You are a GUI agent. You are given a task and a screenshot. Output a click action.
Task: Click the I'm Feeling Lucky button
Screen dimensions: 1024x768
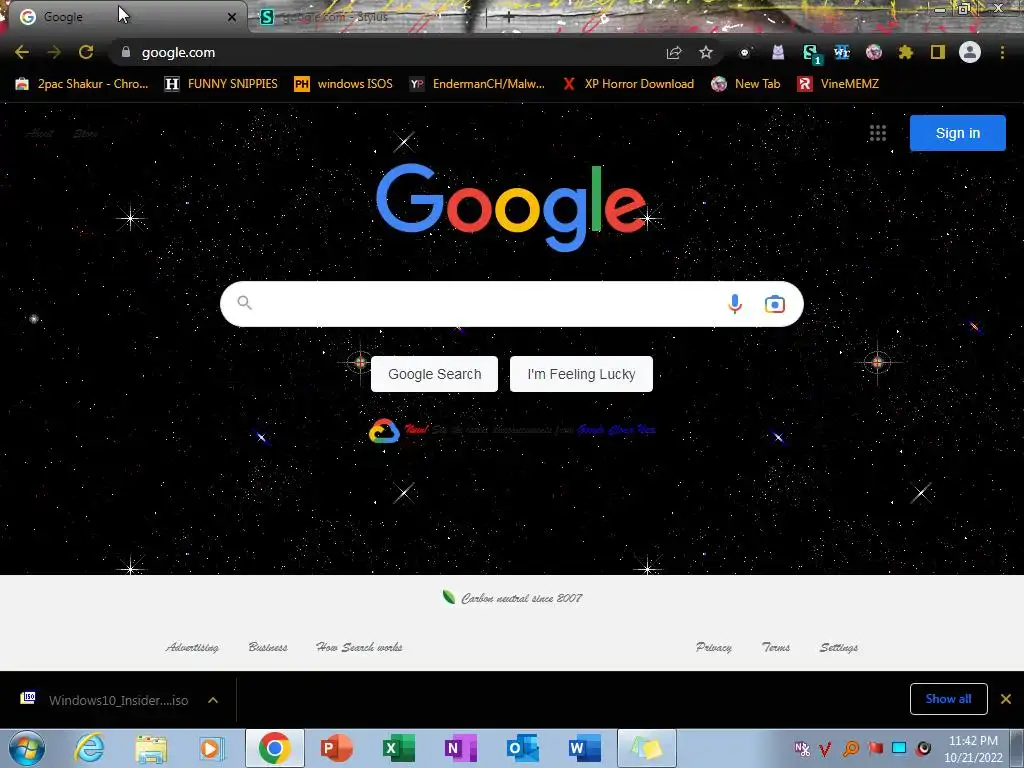click(x=581, y=374)
